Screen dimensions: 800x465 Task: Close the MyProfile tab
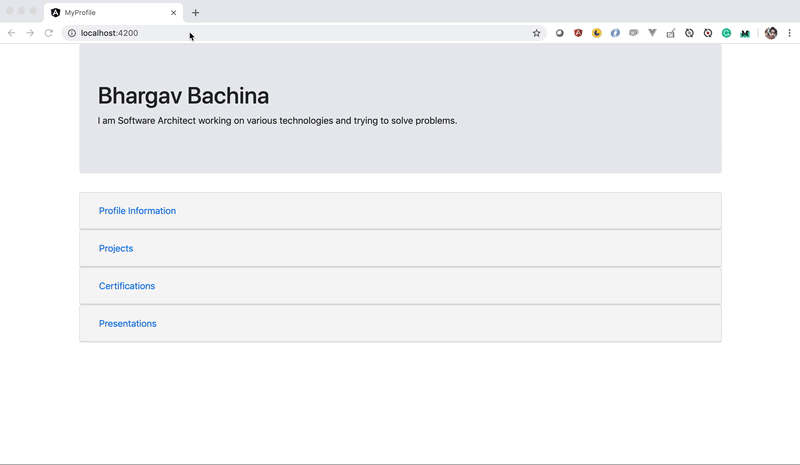pos(173,13)
